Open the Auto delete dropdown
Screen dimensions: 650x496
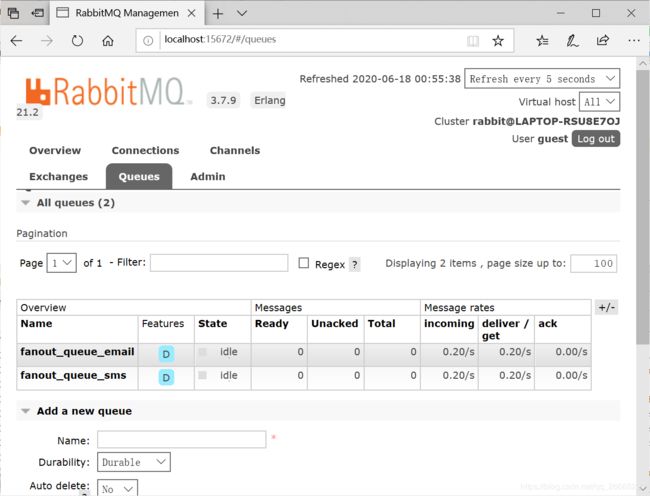click(x=117, y=488)
